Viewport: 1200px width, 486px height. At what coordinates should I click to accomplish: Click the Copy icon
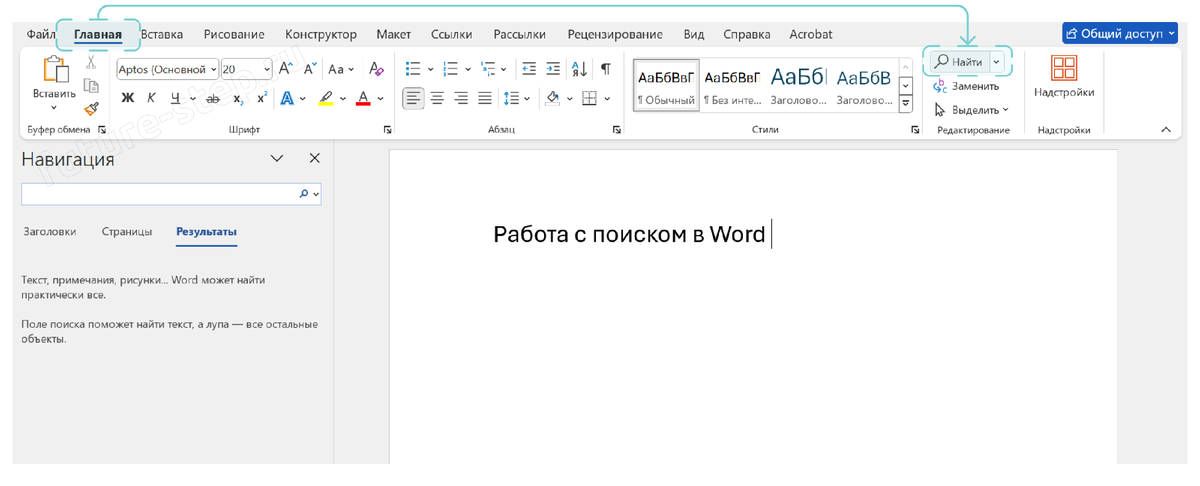(91, 86)
